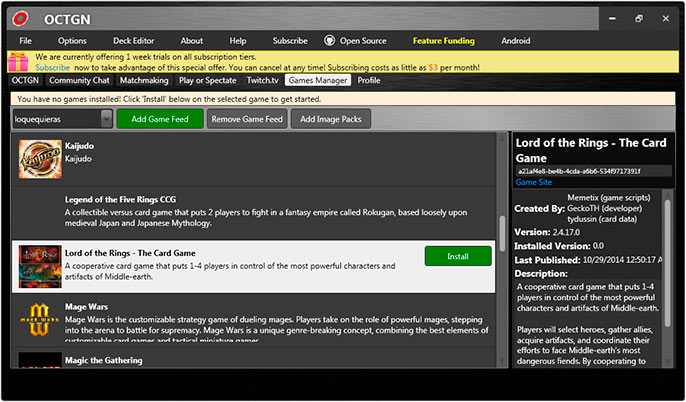Select the Mage Wars logo thumbnail

[39, 320]
